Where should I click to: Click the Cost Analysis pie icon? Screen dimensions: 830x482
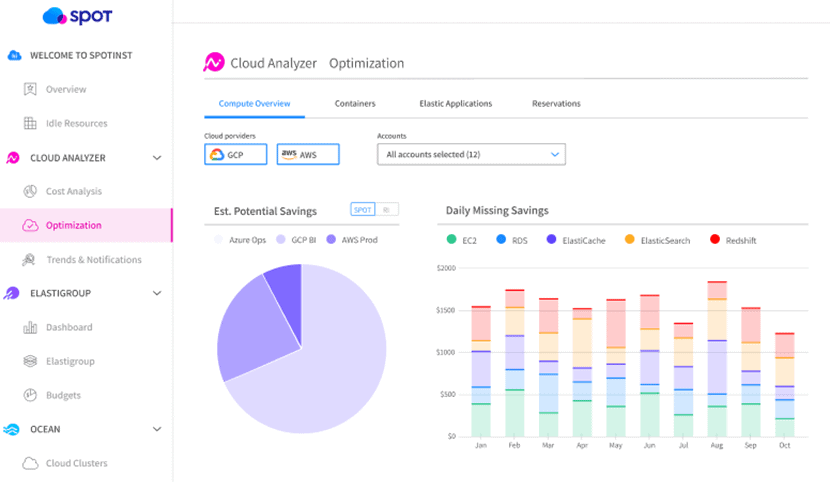click(x=30, y=191)
